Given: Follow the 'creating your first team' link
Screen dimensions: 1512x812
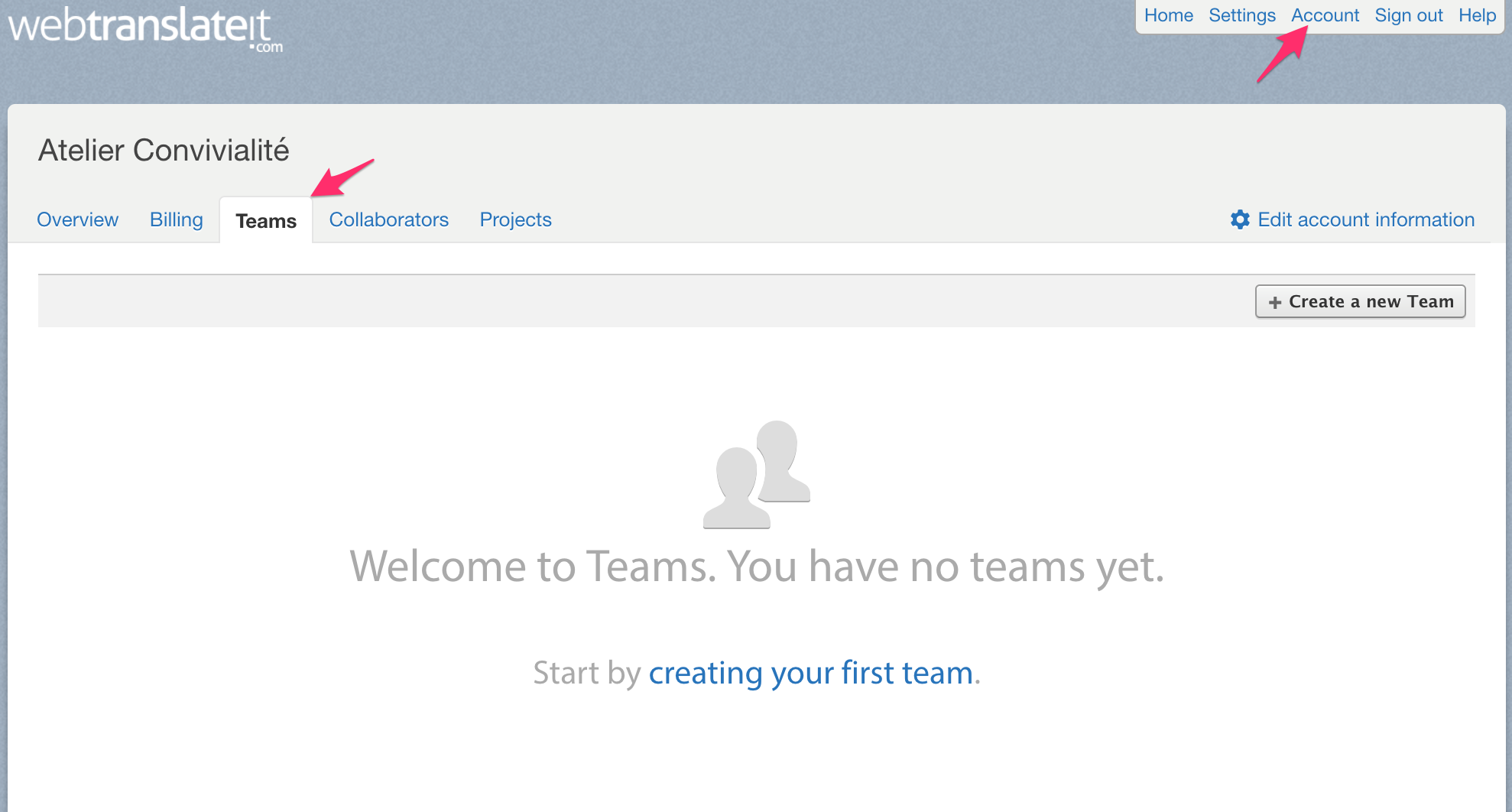Looking at the screenshot, I should tap(810, 673).
